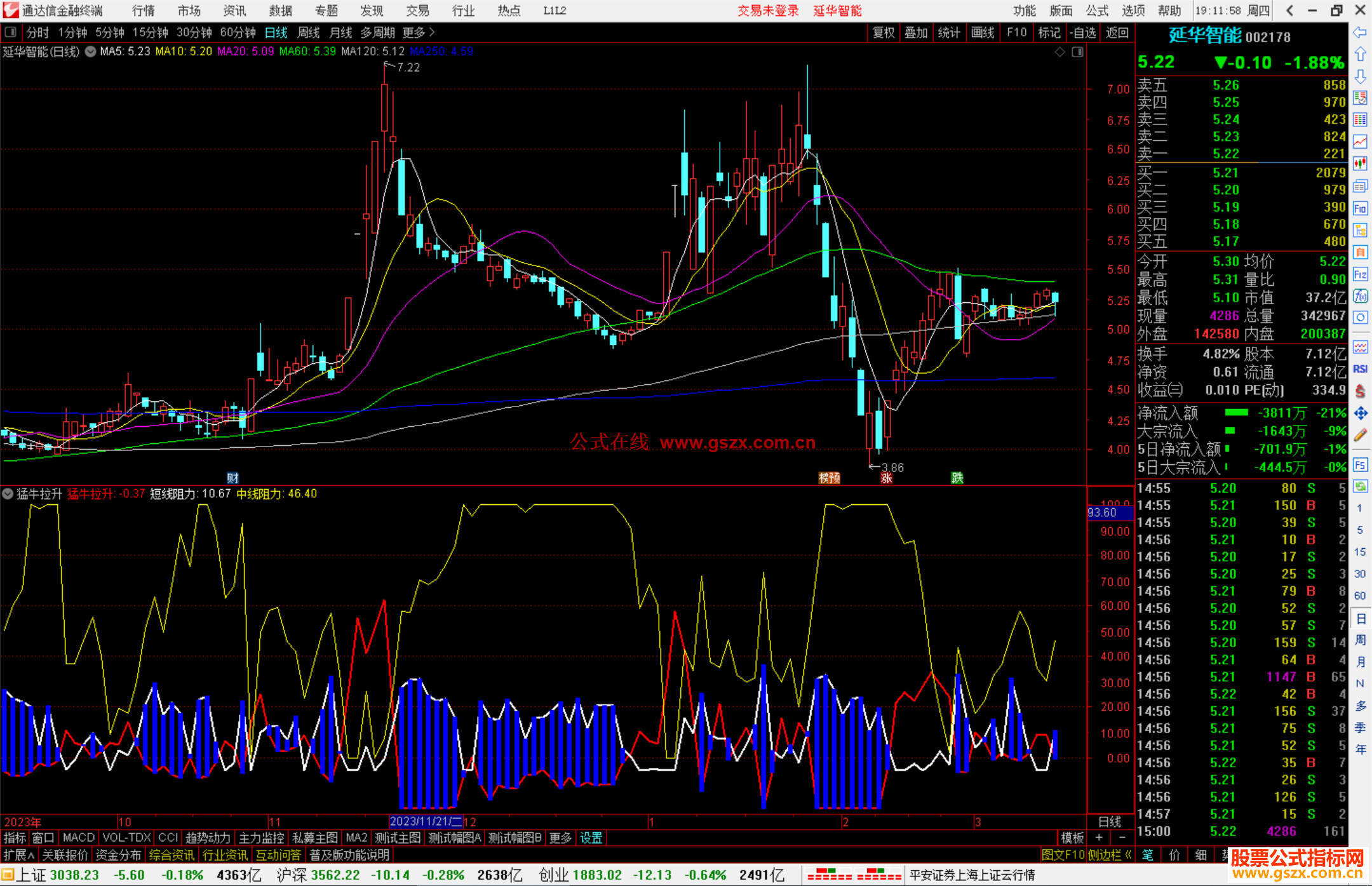Select the pencil drawing tool icon
The height and width of the screenshot is (886, 1372).
[x=1360, y=436]
